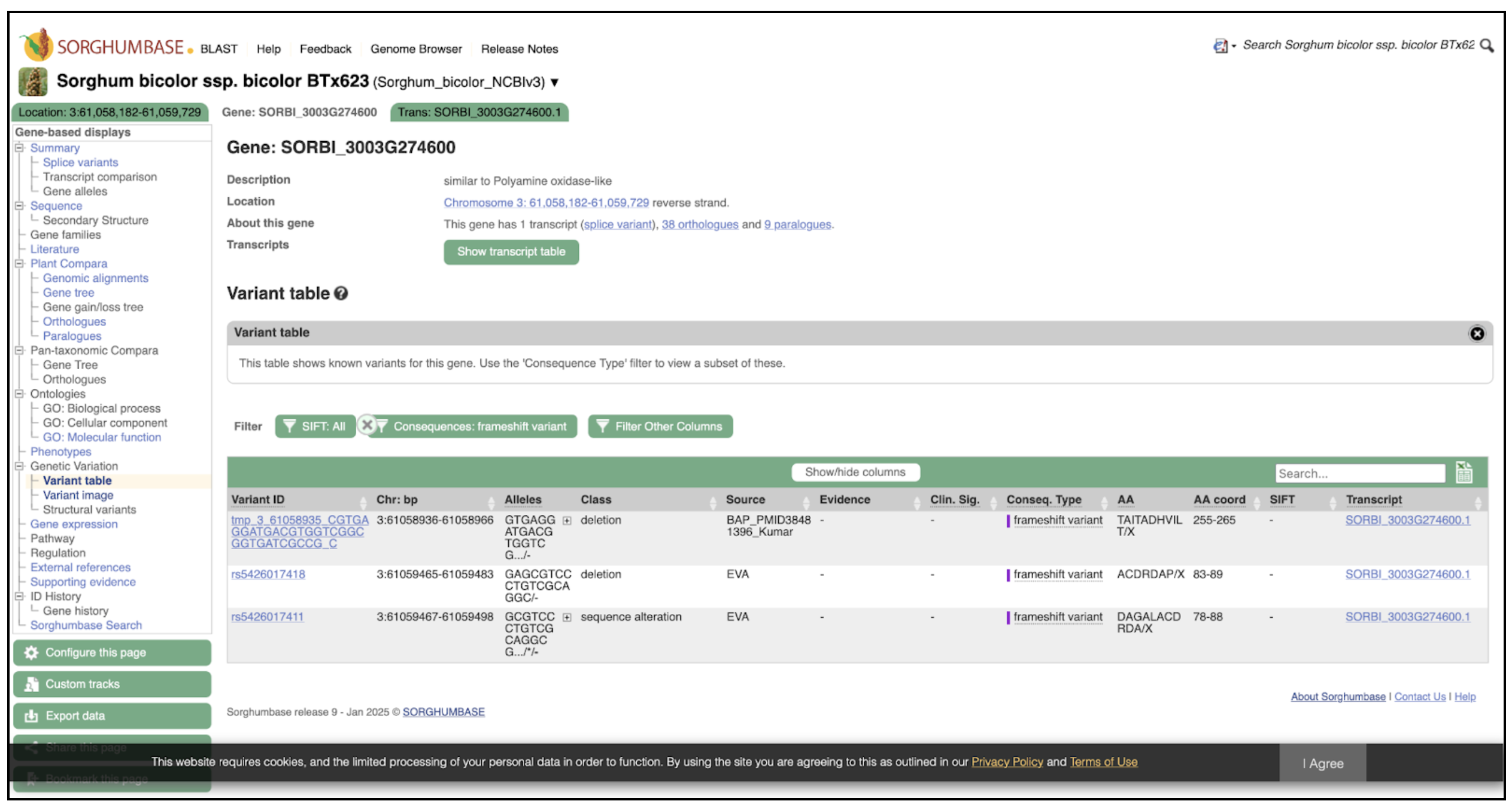This screenshot has width=1512, height=810.
Task: Expand alleles for variant rs5426017411
Action: (567, 617)
